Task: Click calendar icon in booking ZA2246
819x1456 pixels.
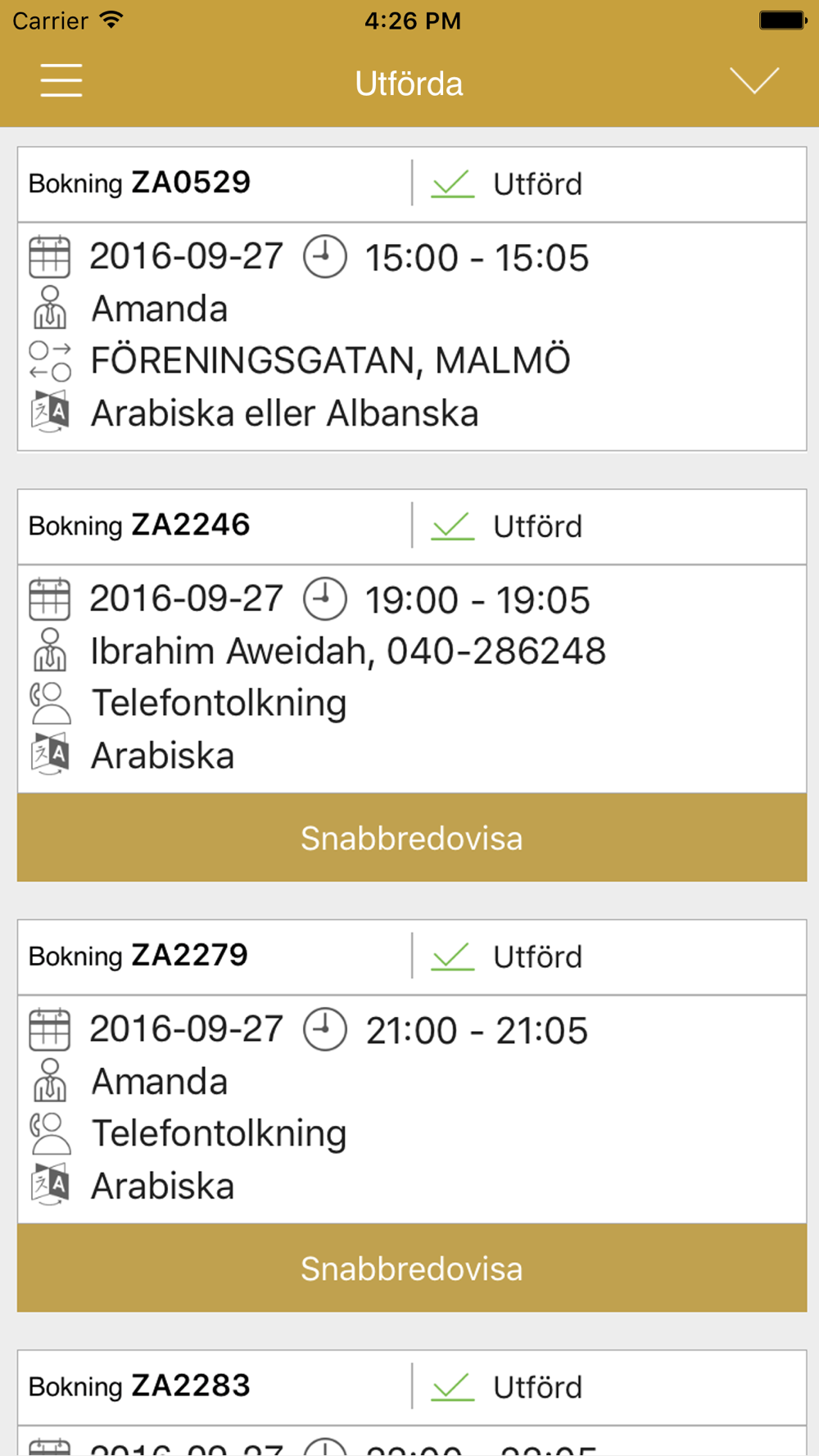Action: pos(50,599)
